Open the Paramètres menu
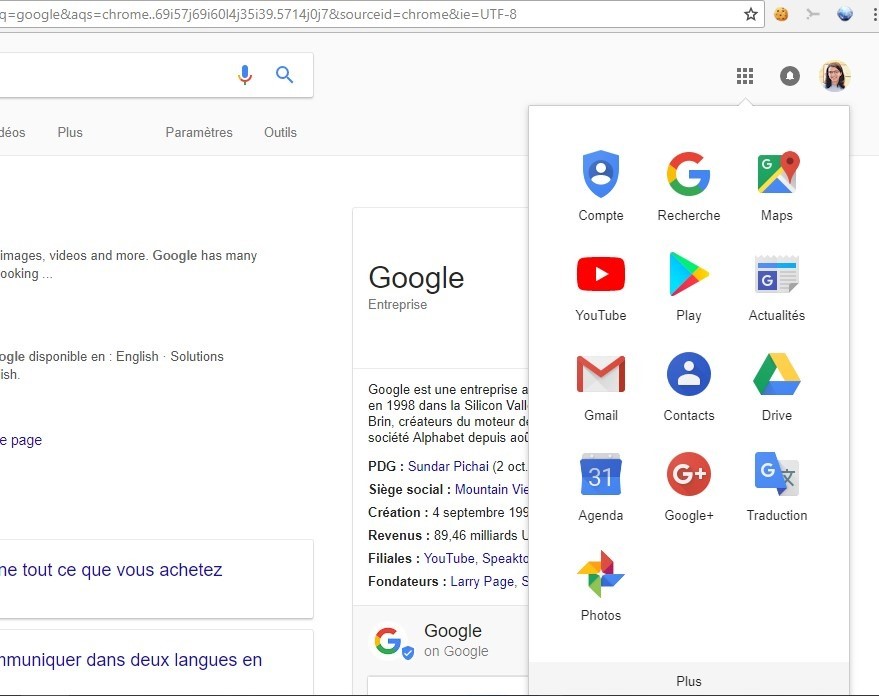This screenshot has width=879, height=696. [x=199, y=132]
